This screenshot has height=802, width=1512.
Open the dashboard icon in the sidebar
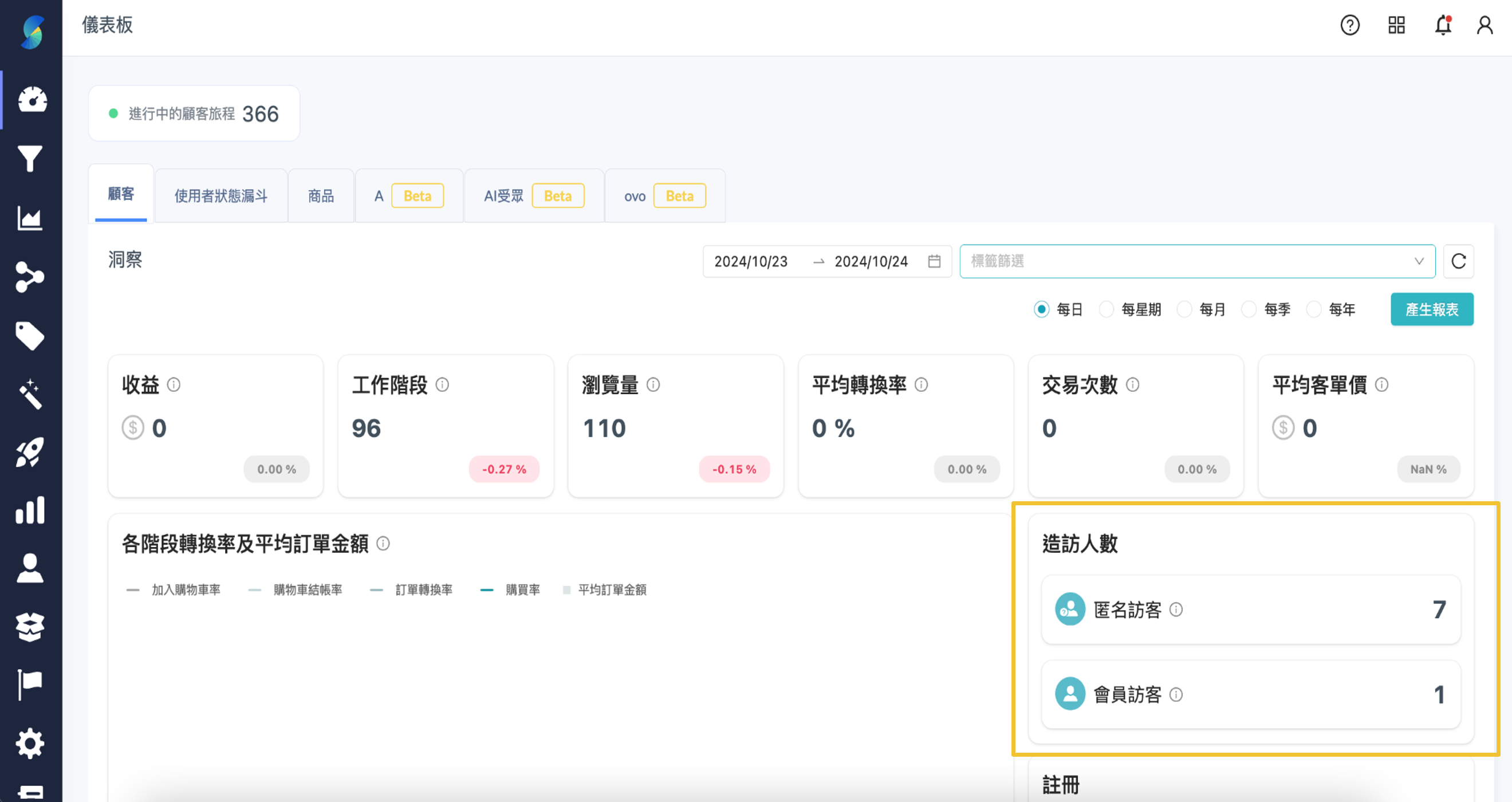click(30, 100)
